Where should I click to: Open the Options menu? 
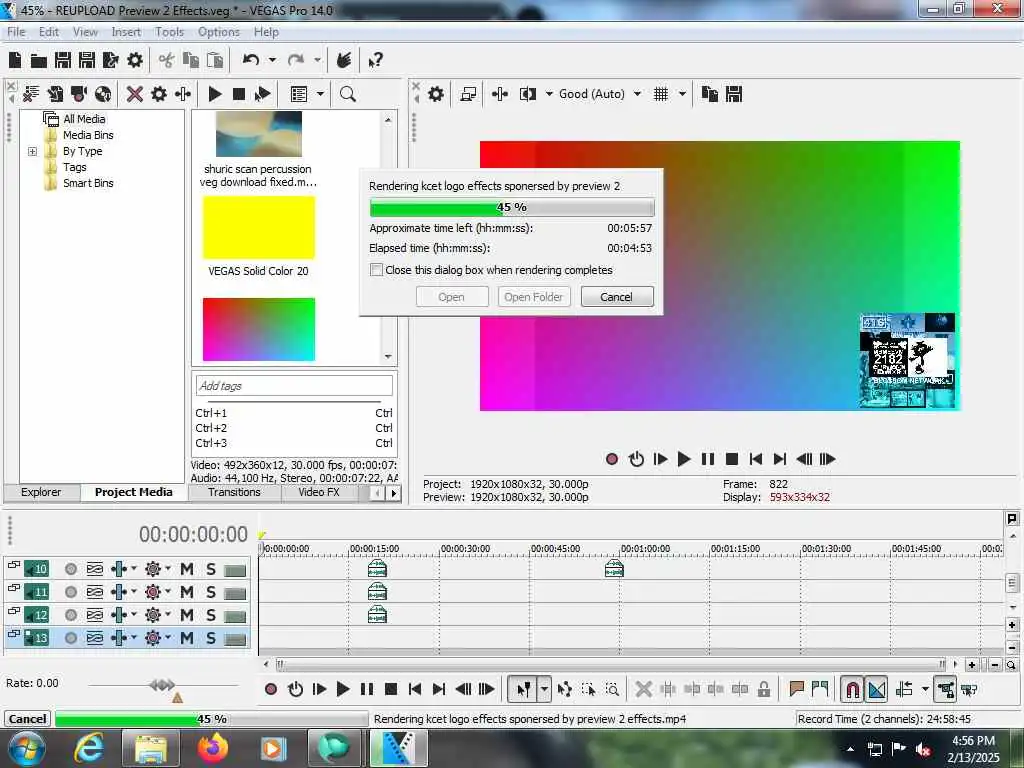pyautogui.click(x=219, y=32)
